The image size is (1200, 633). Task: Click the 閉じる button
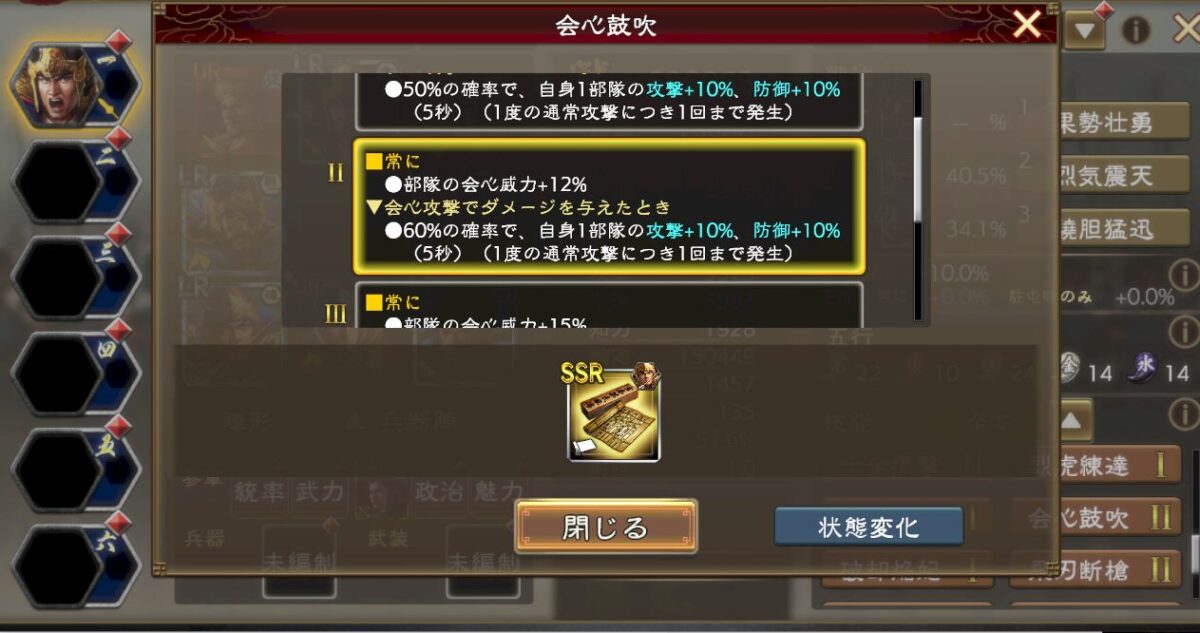coord(606,526)
